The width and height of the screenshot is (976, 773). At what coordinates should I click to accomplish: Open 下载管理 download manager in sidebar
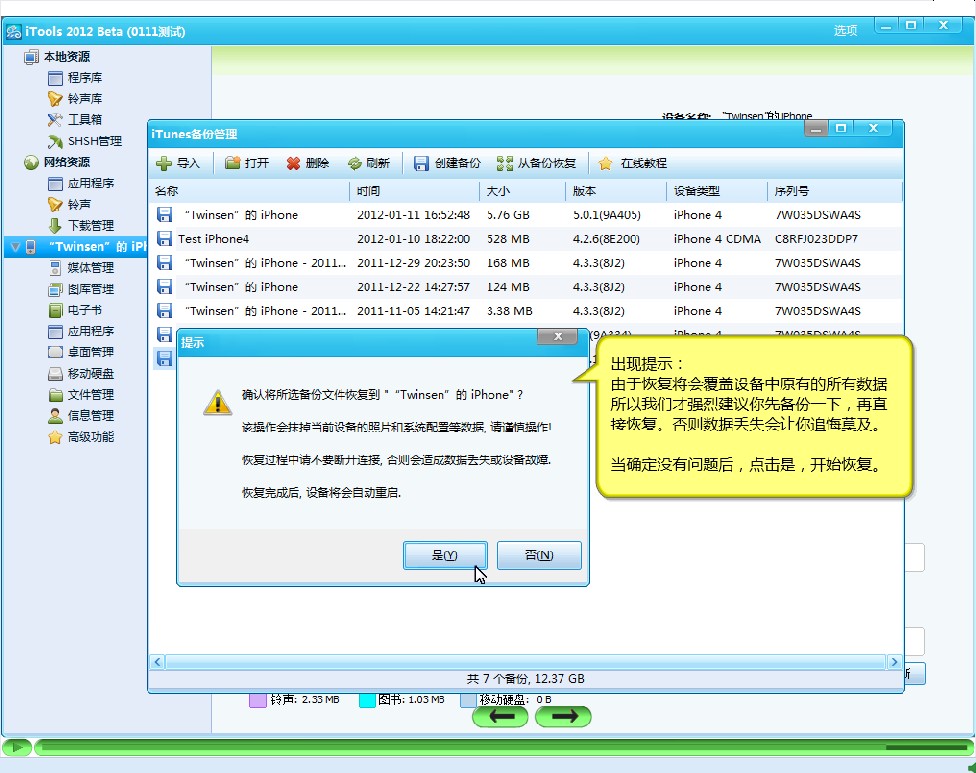pos(81,225)
